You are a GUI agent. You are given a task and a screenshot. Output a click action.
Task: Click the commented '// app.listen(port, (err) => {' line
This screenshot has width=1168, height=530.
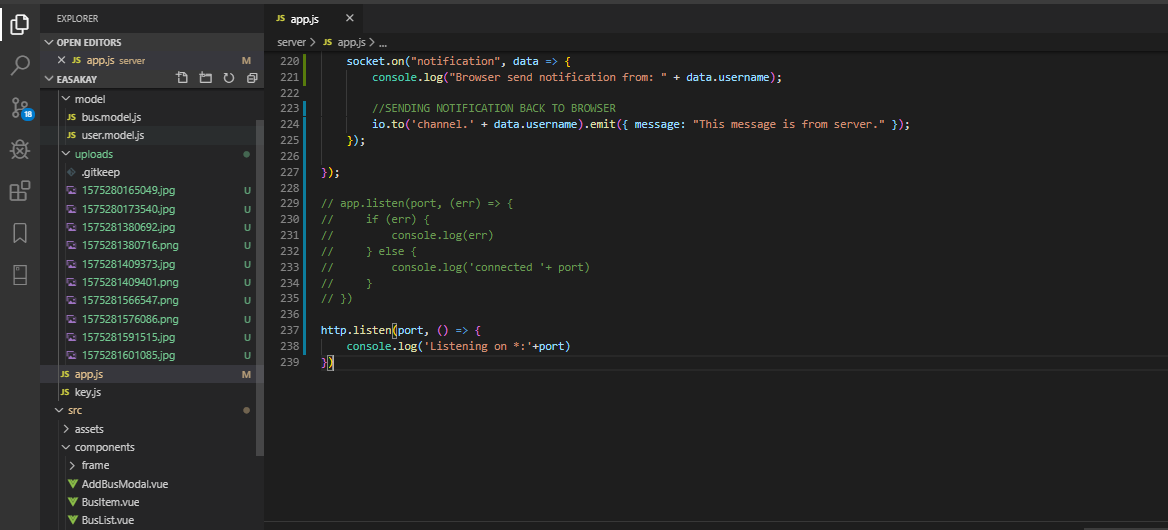pyautogui.click(x=417, y=203)
